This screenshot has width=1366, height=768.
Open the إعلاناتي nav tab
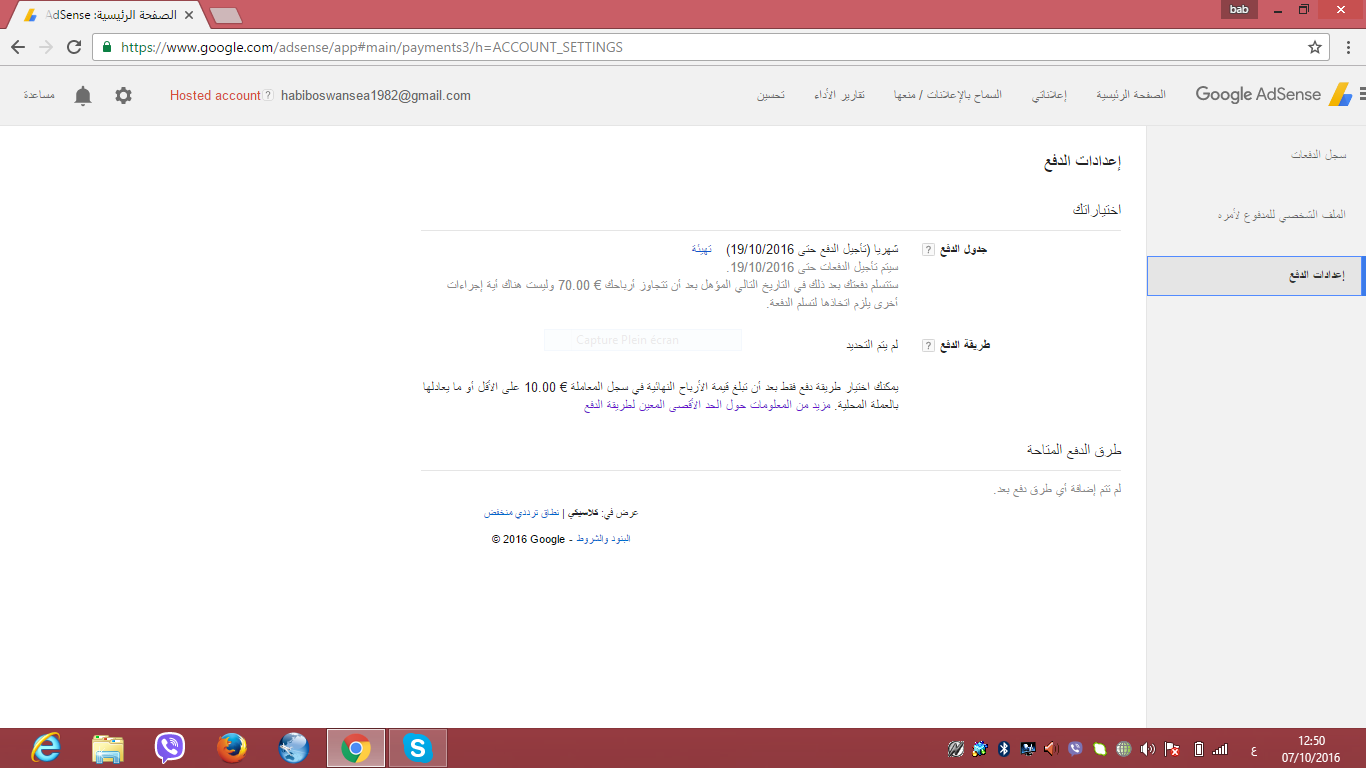[x=1049, y=95]
